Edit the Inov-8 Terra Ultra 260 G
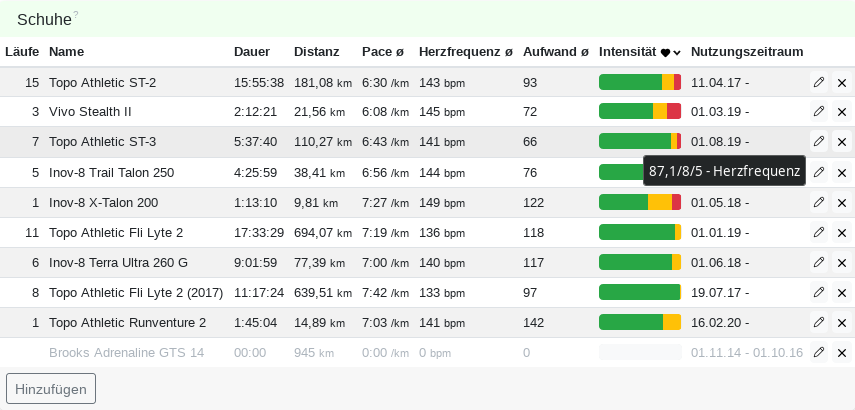Screen dimensions: 855x410 (818, 262)
